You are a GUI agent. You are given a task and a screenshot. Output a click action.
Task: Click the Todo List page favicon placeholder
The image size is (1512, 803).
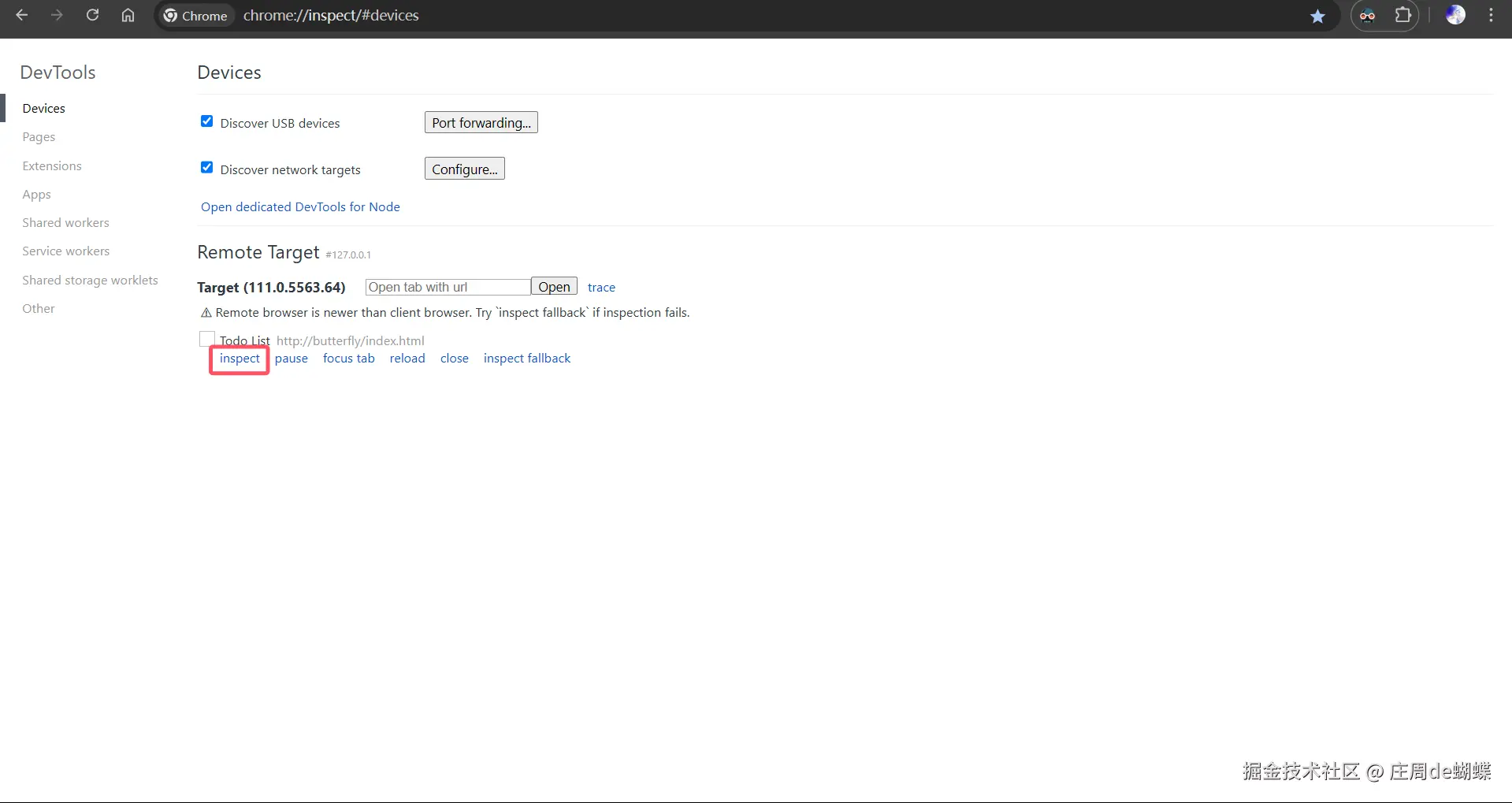coord(207,339)
